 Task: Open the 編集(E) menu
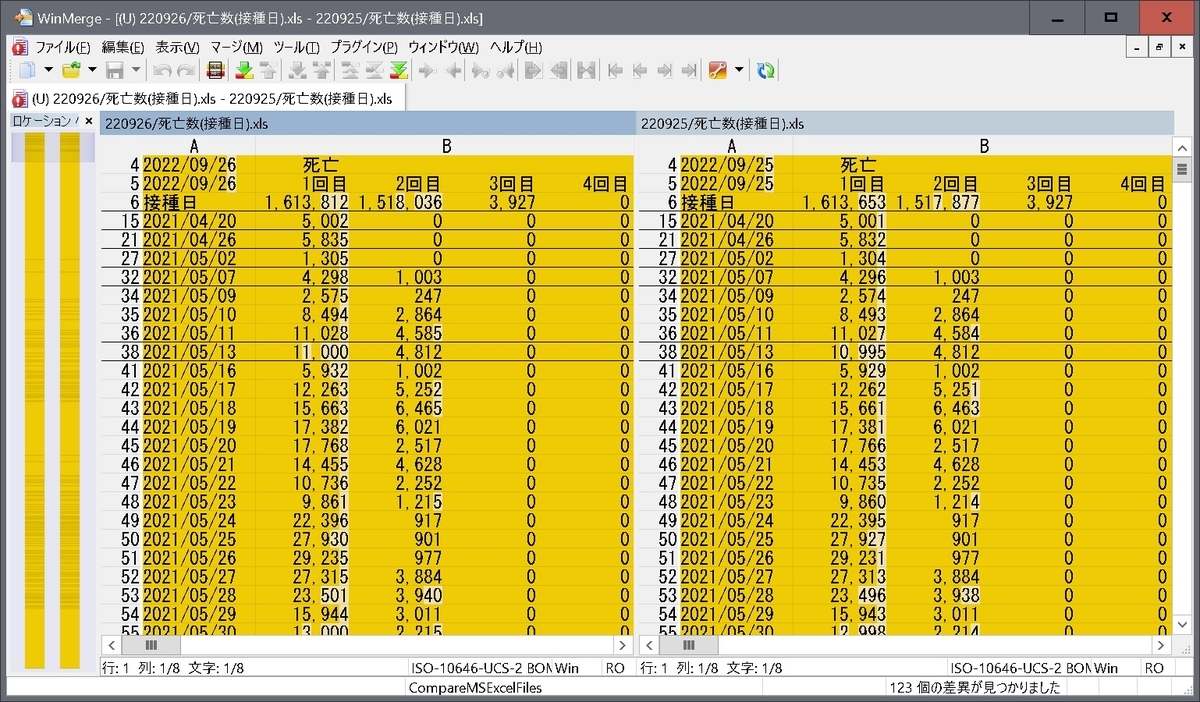click(123, 47)
